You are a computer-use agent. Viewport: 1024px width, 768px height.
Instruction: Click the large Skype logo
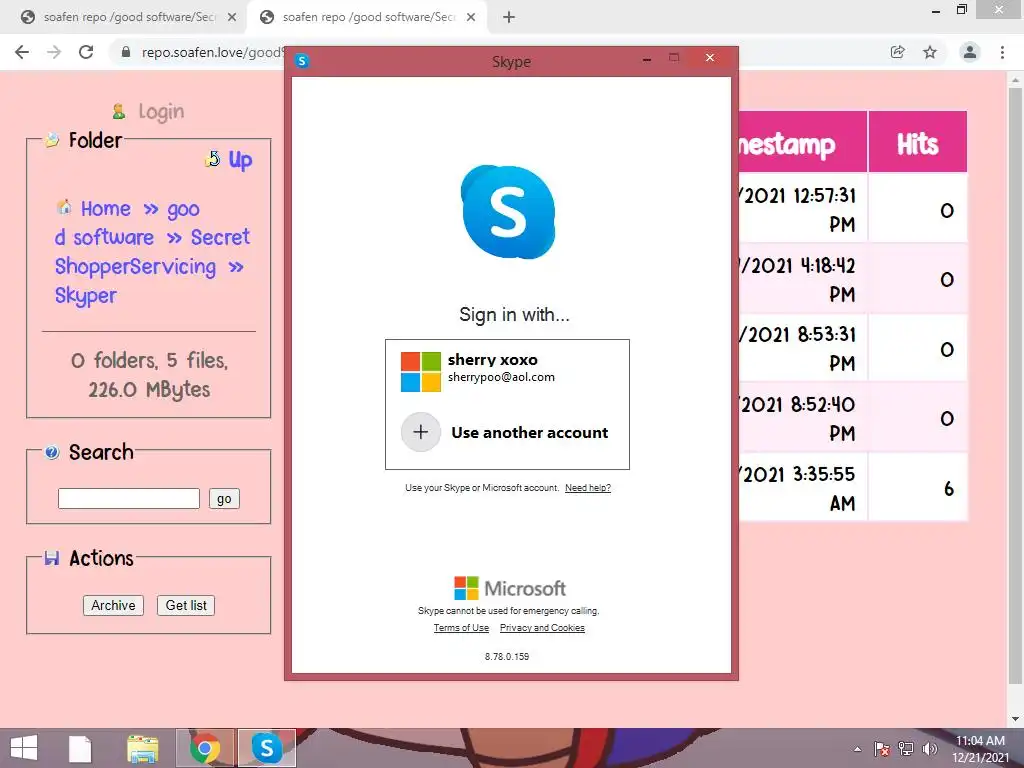pyautogui.click(x=508, y=212)
